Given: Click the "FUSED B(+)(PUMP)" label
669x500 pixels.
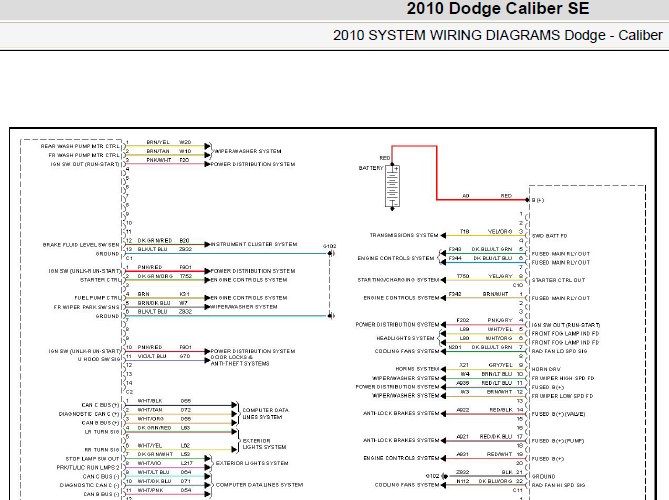Looking at the screenshot, I should pos(558,441).
